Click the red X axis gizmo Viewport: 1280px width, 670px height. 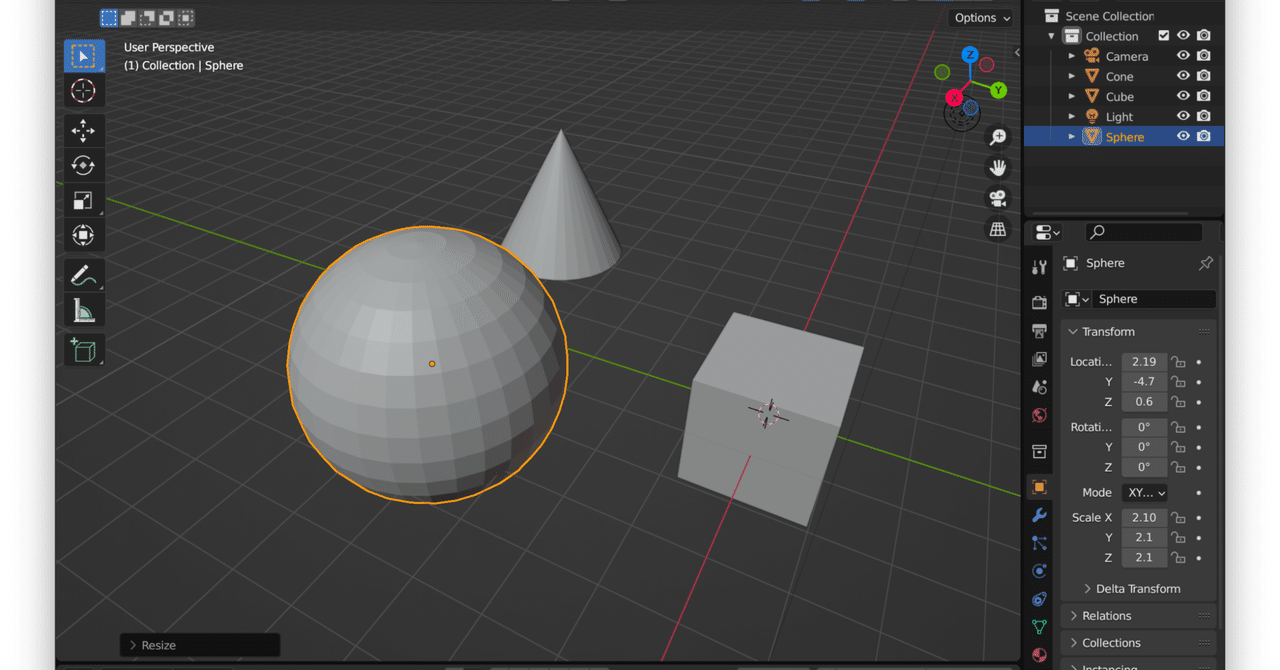tap(954, 98)
